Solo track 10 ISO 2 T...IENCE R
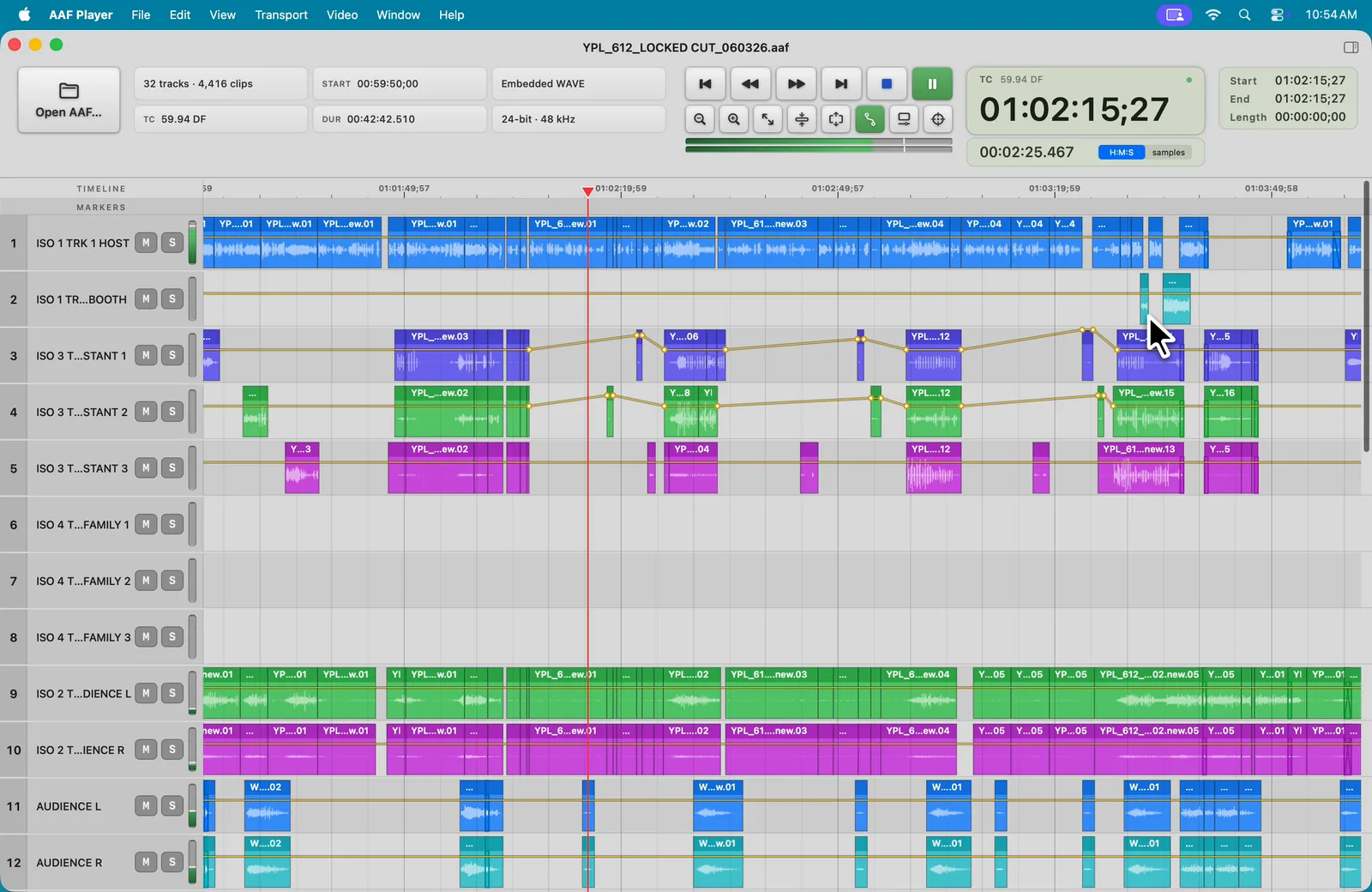 point(172,750)
